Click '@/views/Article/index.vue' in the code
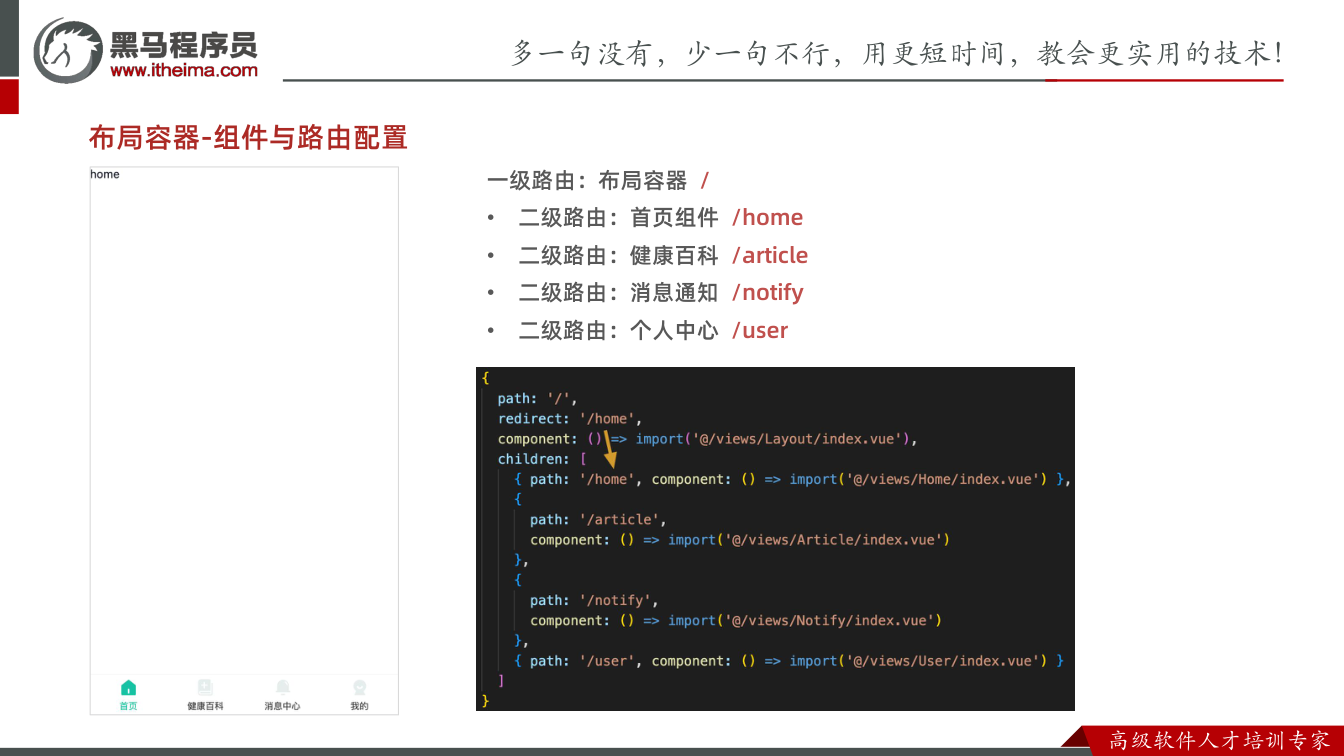This screenshot has width=1344, height=756. pos(833,540)
